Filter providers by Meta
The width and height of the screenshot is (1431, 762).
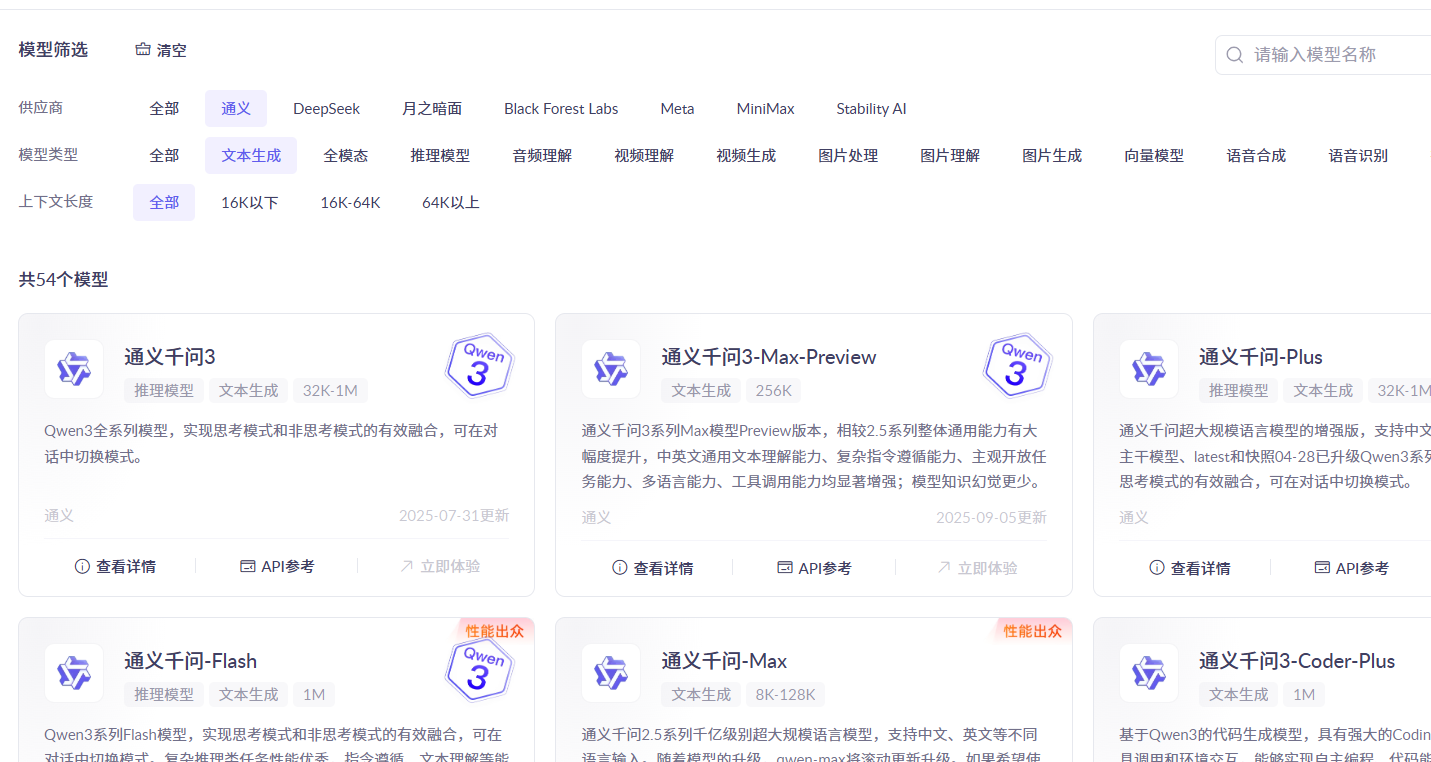[x=677, y=108]
